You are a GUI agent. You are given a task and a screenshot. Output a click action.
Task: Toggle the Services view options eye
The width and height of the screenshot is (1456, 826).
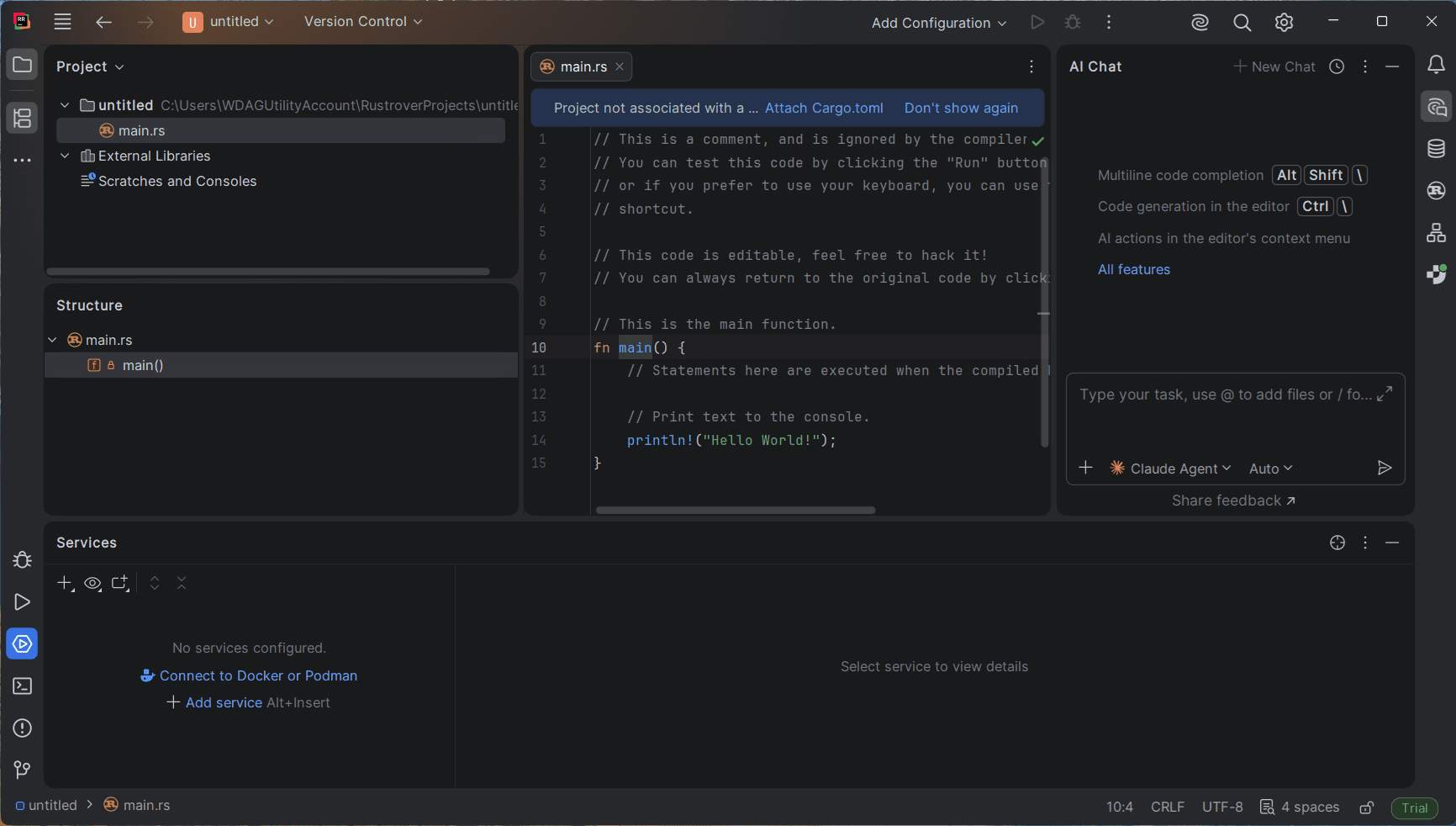tap(92, 583)
